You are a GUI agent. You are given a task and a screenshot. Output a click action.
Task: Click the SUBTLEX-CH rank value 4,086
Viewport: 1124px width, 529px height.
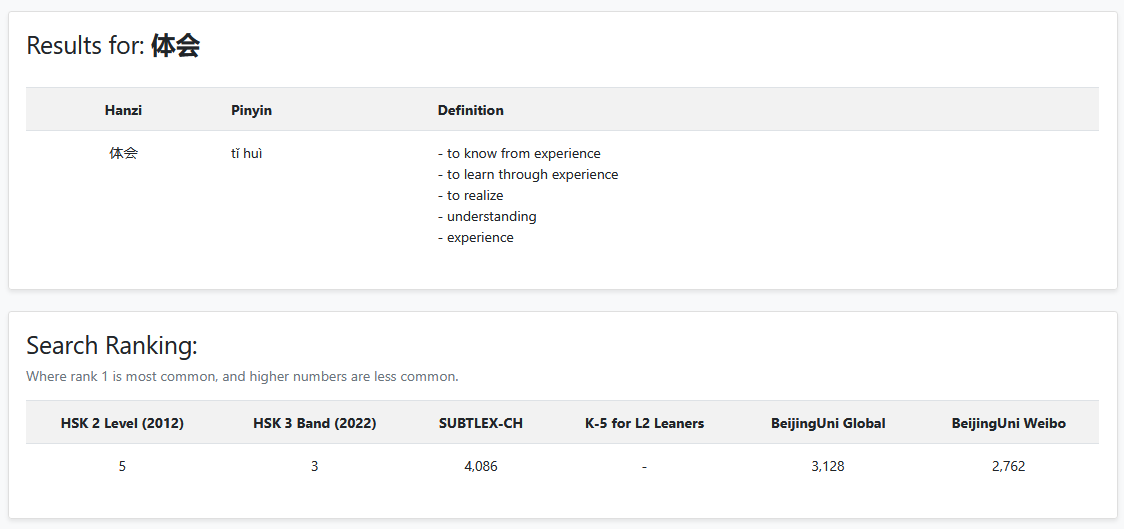click(x=481, y=466)
